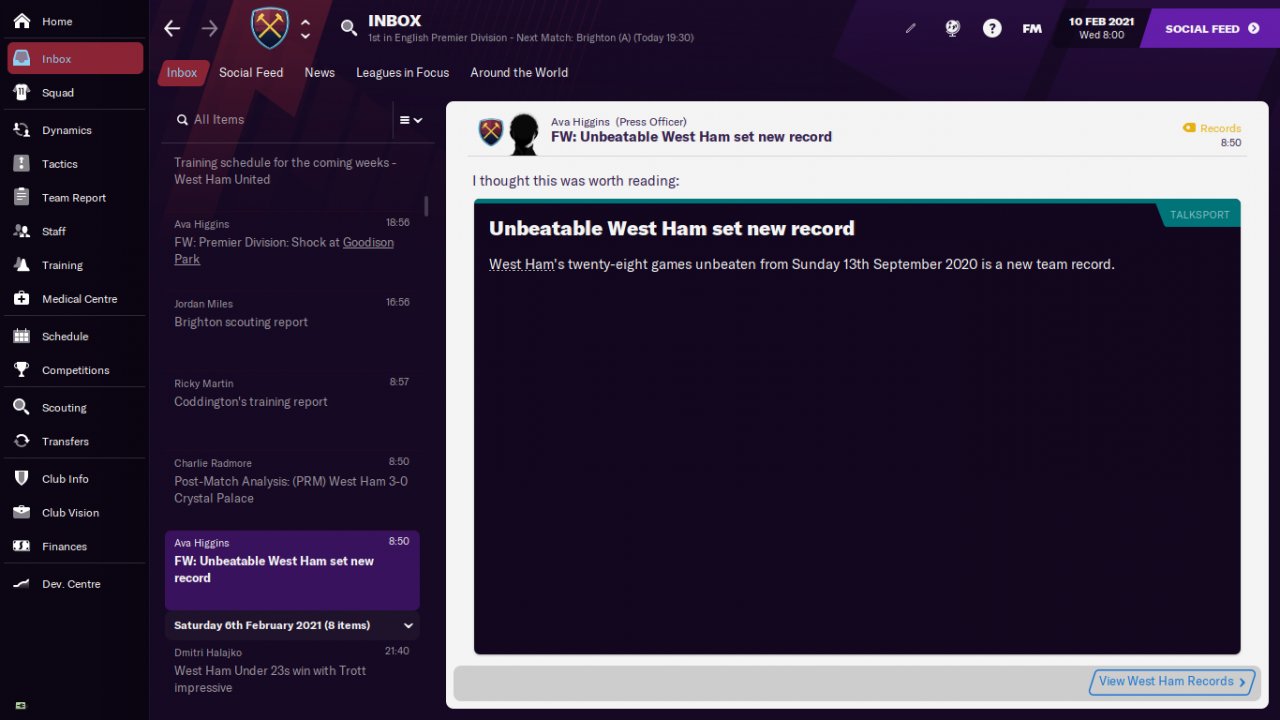Viewport: 1280px width, 720px height.
Task: Open club switcher arrows next to badge
Action: 306,28
